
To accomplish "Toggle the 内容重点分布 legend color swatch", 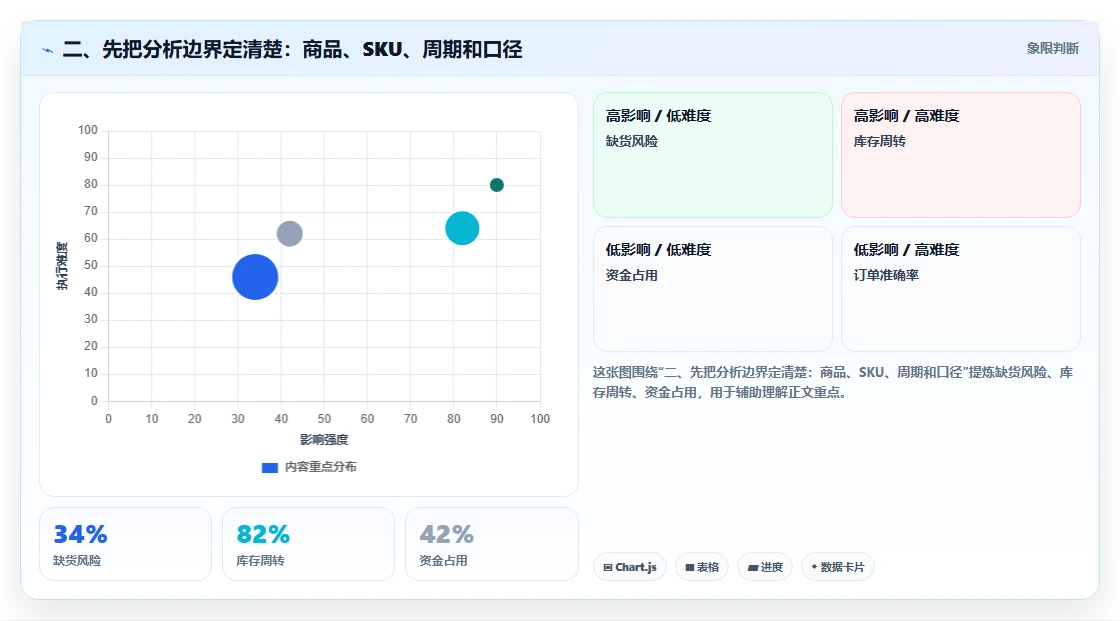I will click(269, 467).
